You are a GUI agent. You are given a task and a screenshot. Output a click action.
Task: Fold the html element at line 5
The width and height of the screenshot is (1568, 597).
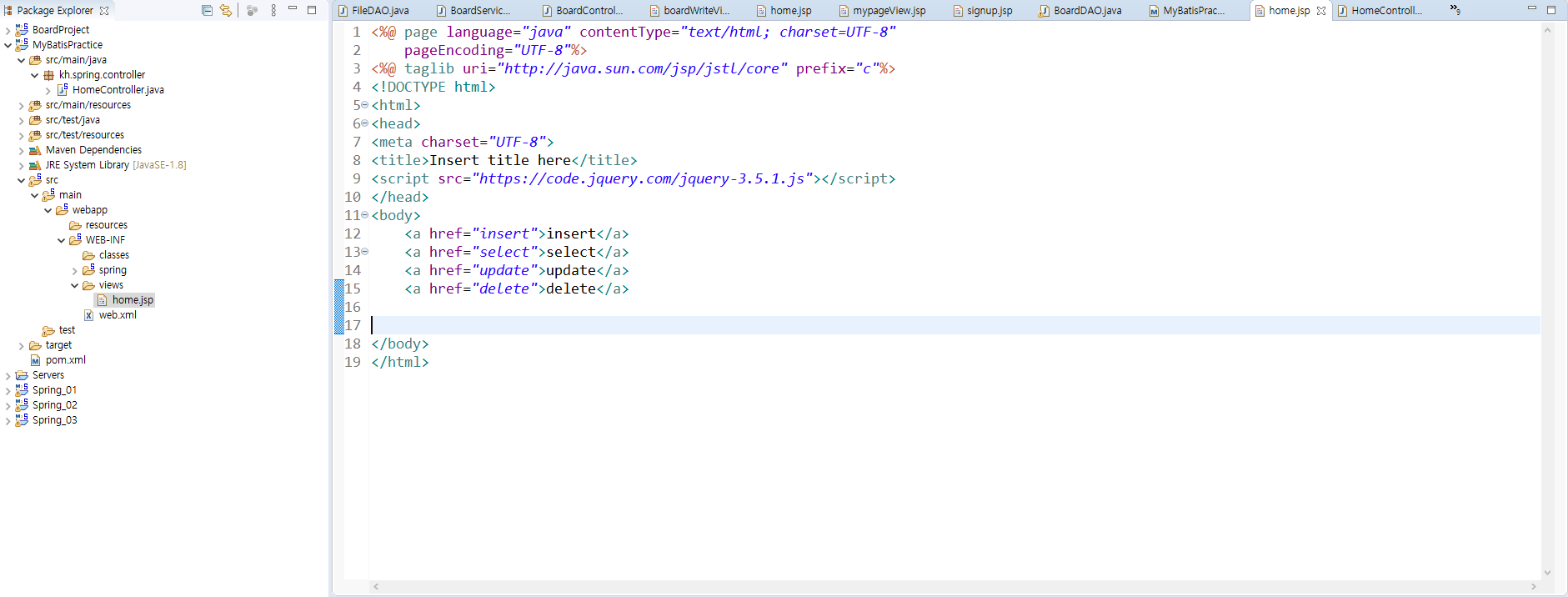(364, 105)
